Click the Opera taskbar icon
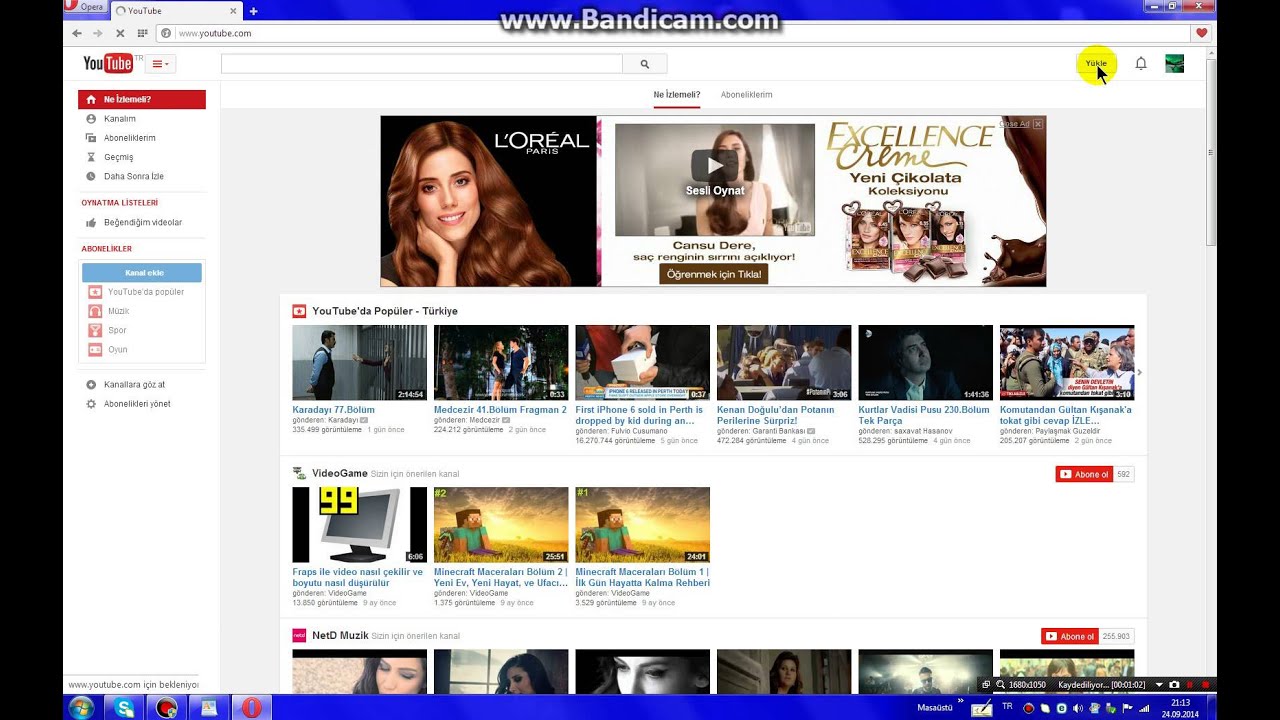Viewport: 1280px width, 720px height. coord(252,707)
